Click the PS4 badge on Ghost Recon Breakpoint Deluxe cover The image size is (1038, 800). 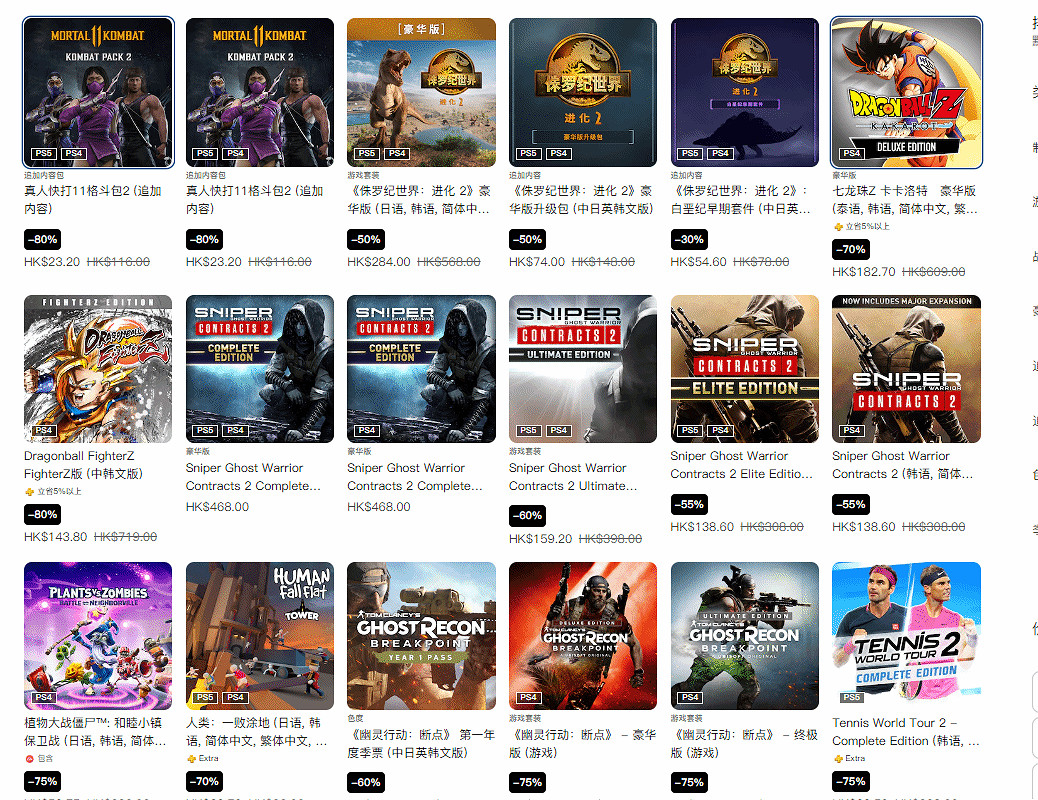pos(528,697)
